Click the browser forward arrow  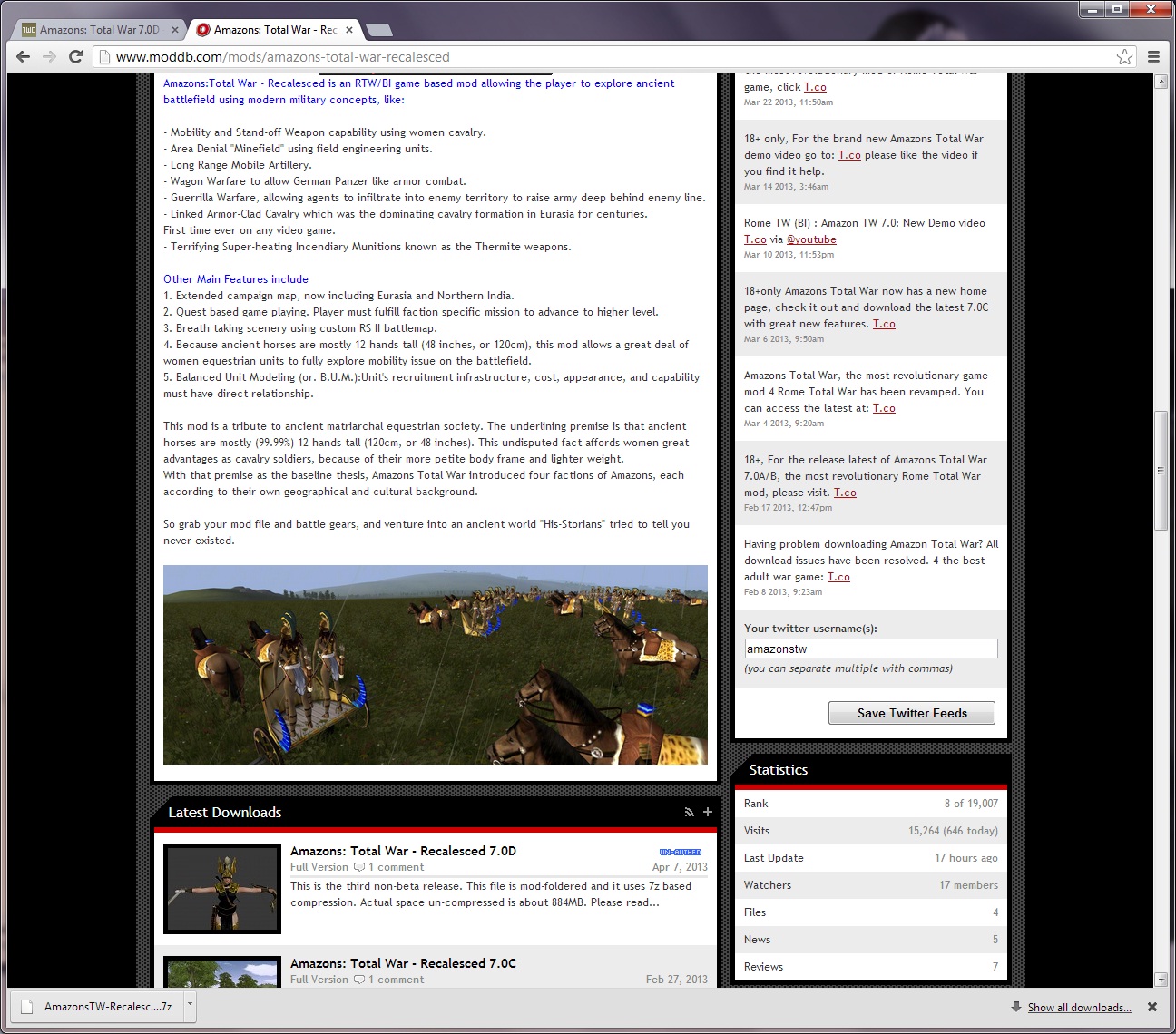pos(50,56)
